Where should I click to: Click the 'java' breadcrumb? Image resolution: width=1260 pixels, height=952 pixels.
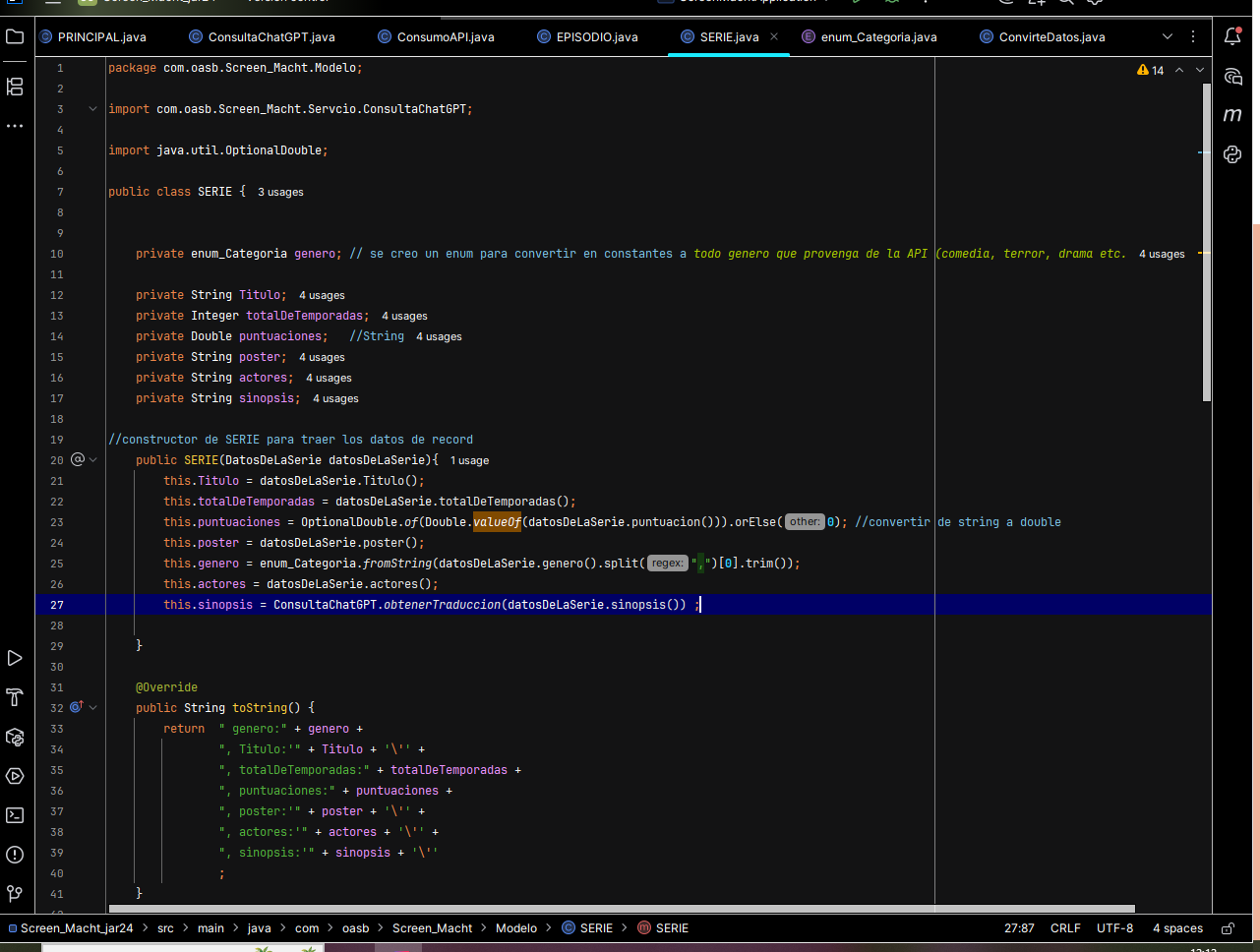(259, 928)
